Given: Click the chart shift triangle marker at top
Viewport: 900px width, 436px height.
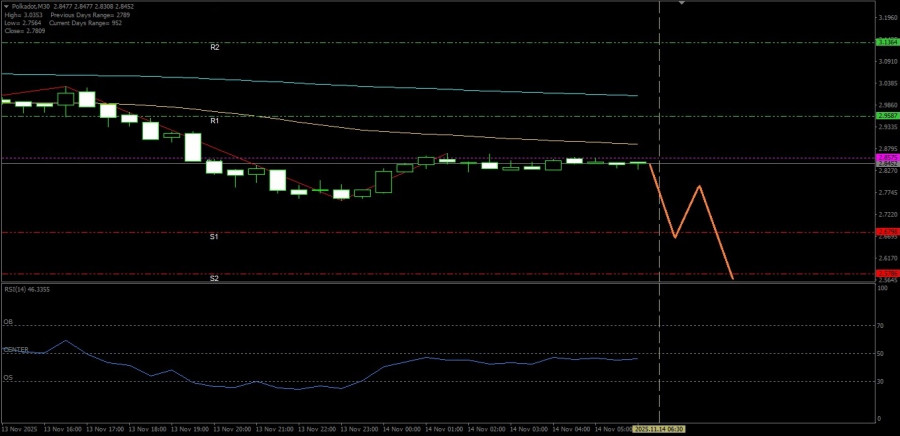Looking at the screenshot, I should (681, 2).
